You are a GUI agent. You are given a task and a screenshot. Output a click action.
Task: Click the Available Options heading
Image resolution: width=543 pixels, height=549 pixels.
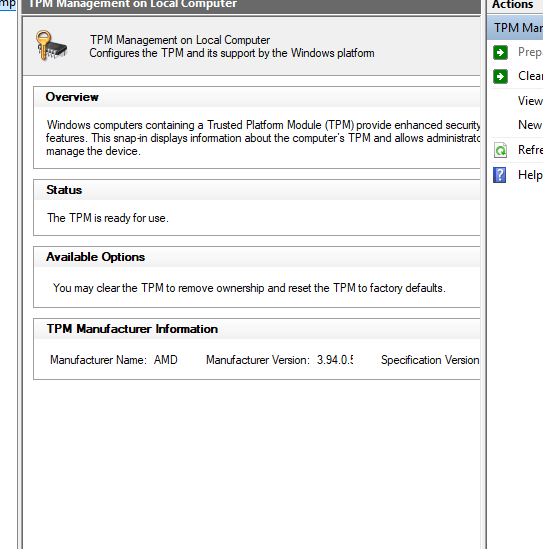(95, 257)
